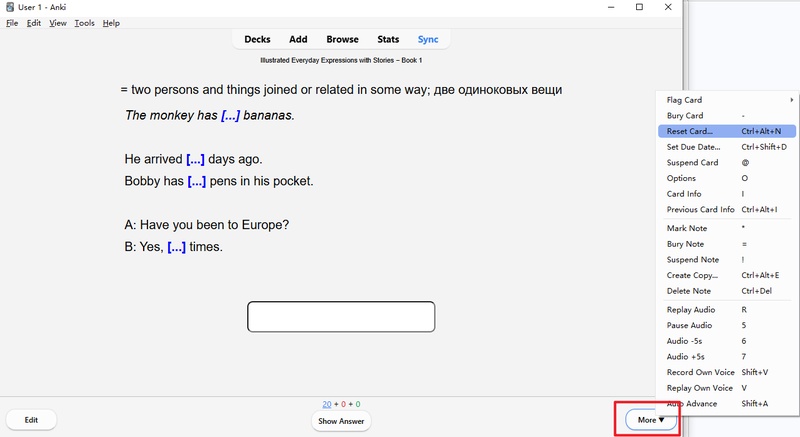
Task: Choose Set Due Date... option
Action: tap(727, 147)
